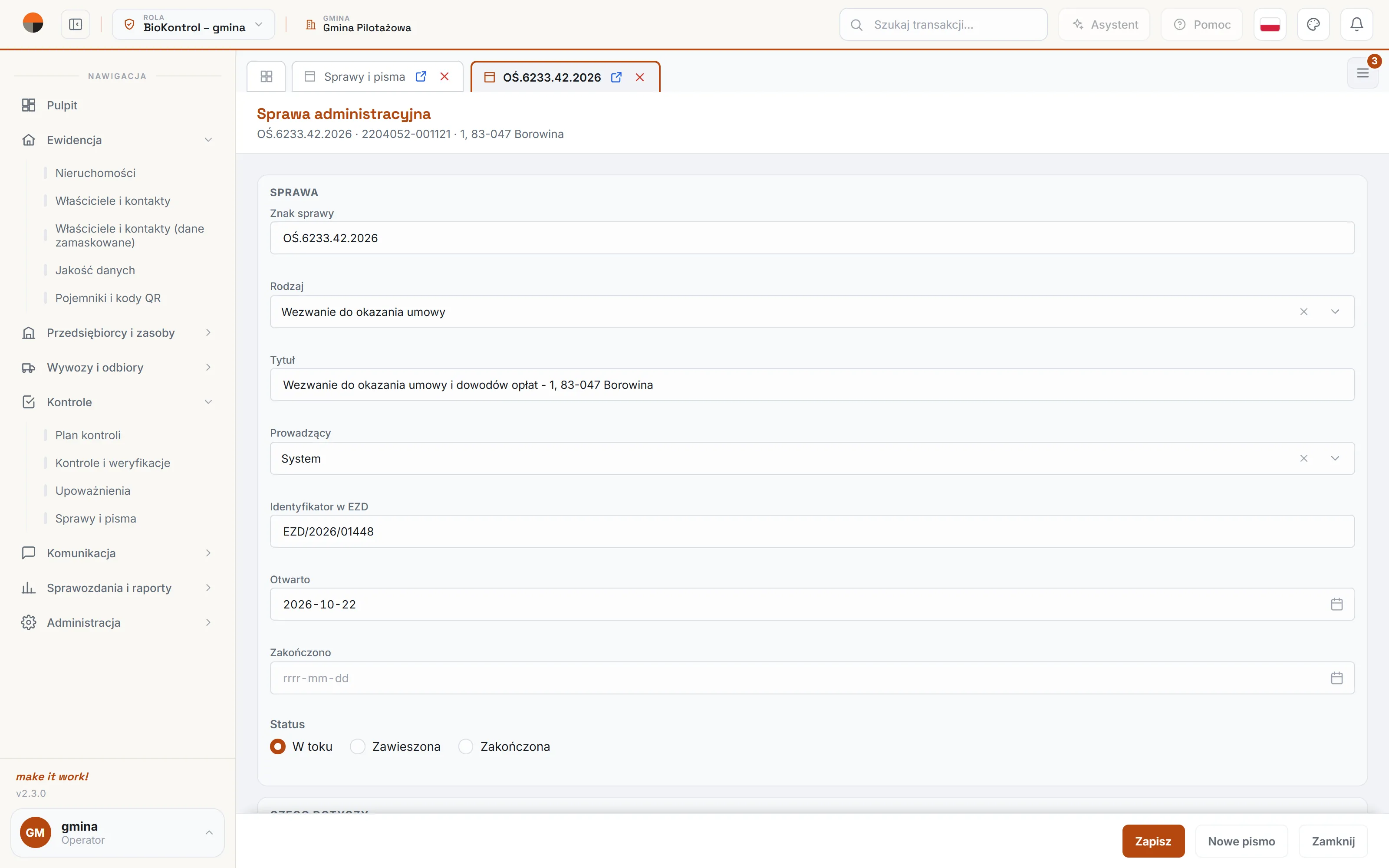The width and height of the screenshot is (1389, 868).
Task: Expand Wywozy i odbiory section
Action: pyautogui.click(x=117, y=368)
